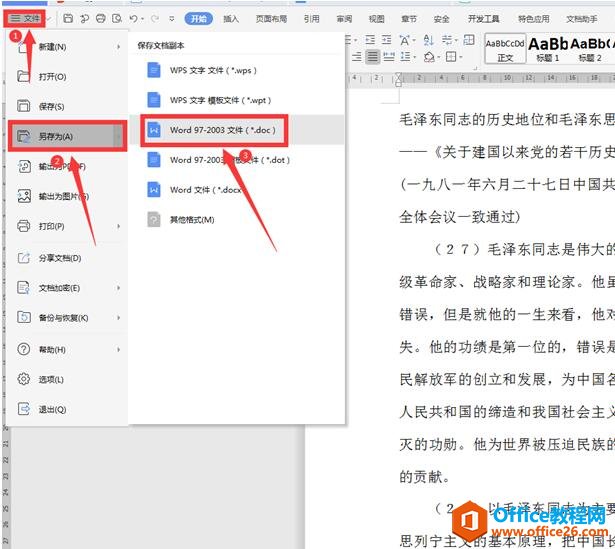Image resolution: width=615 pixels, height=549 pixels.
Task: Click the increase indent icon
Action: tap(387, 40)
